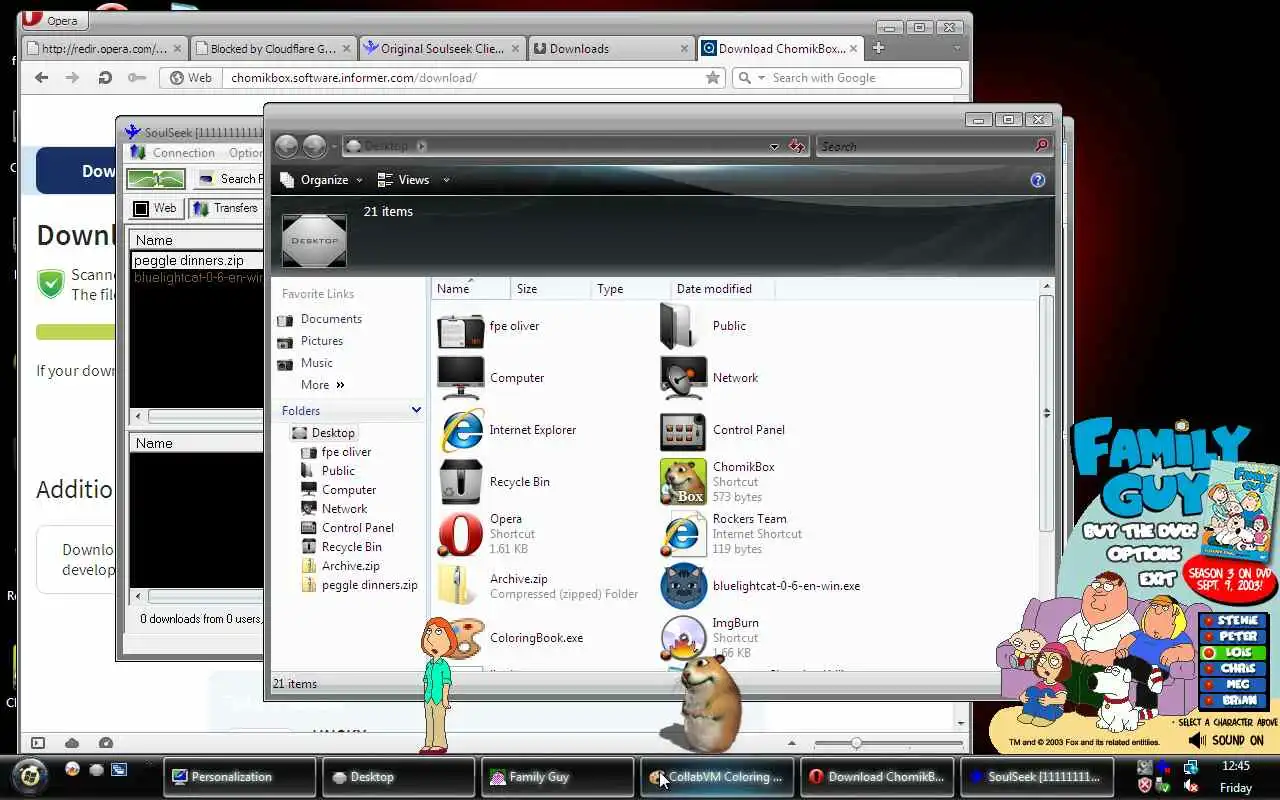This screenshot has width=1280, height=800.
Task: Switch to Blocked by Cloudflare tab
Action: [272, 48]
